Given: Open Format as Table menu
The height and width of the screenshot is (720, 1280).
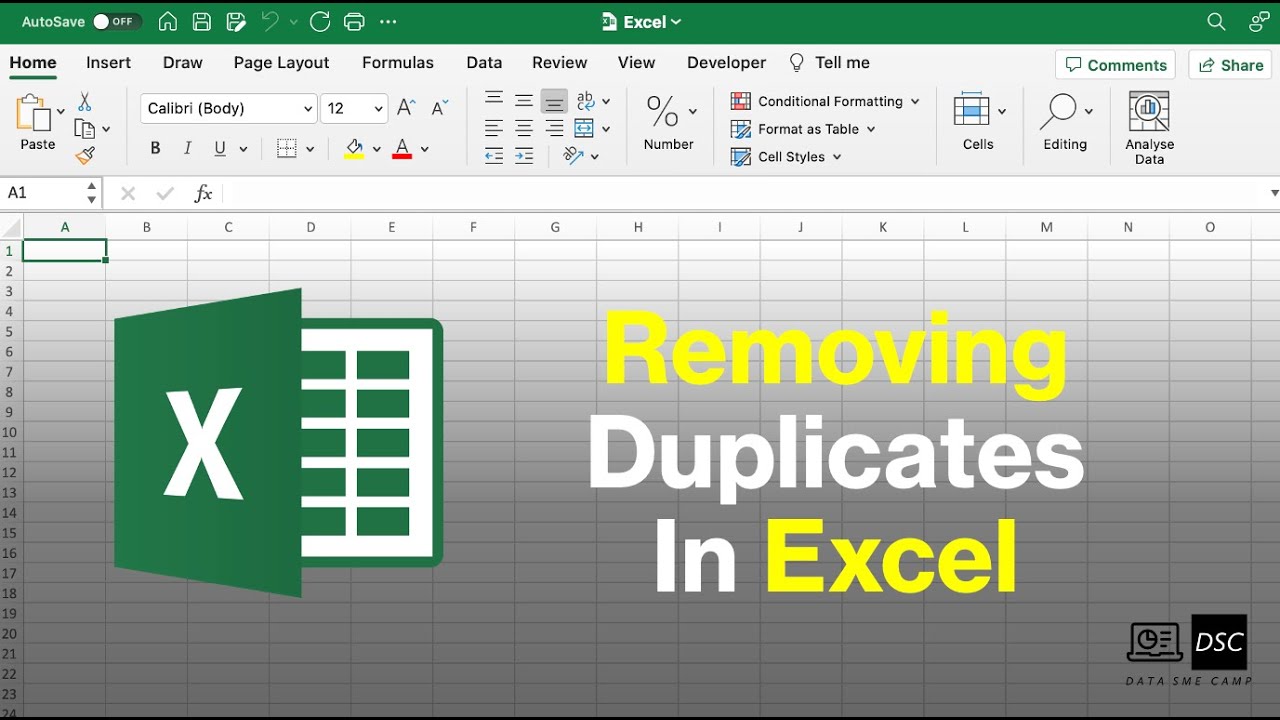Looking at the screenshot, I should (803, 129).
